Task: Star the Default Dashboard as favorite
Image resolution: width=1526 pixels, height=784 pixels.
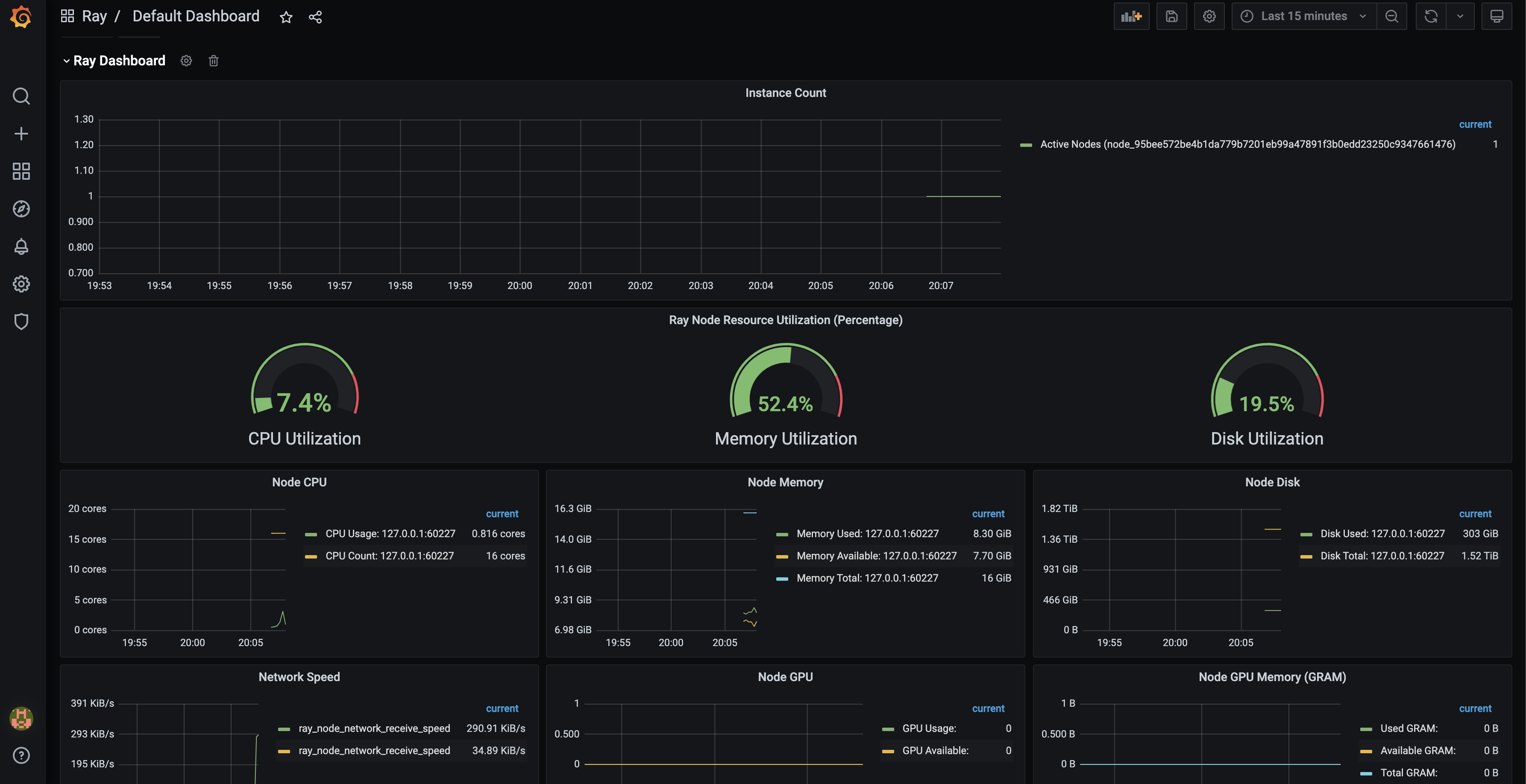Action: 286,17
